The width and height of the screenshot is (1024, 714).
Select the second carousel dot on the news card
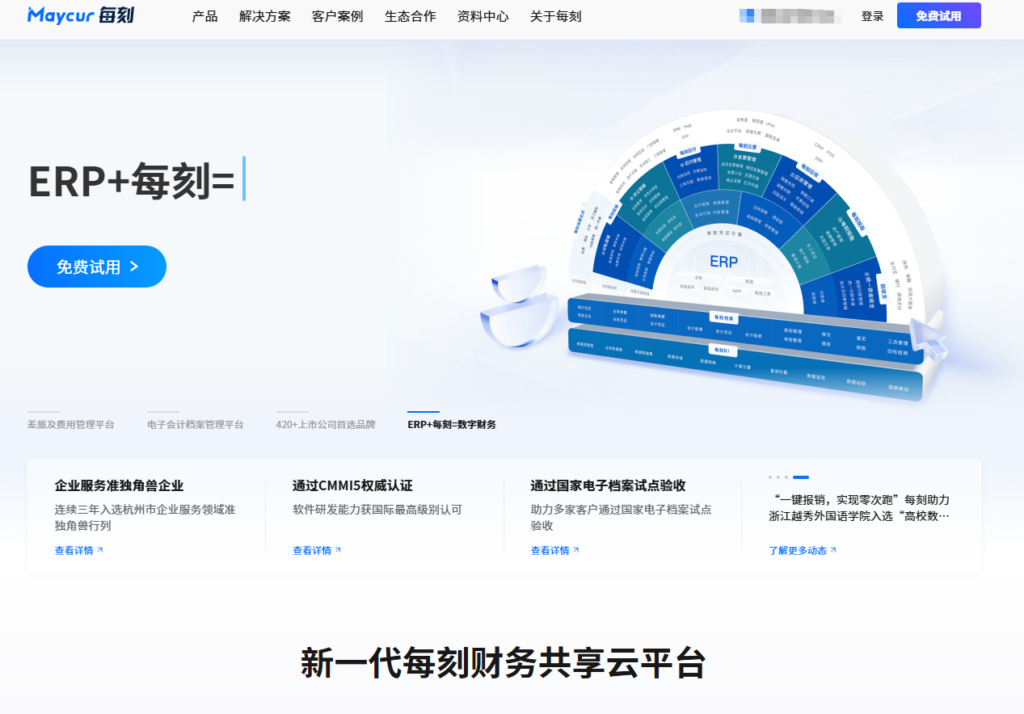(x=778, y=477)
